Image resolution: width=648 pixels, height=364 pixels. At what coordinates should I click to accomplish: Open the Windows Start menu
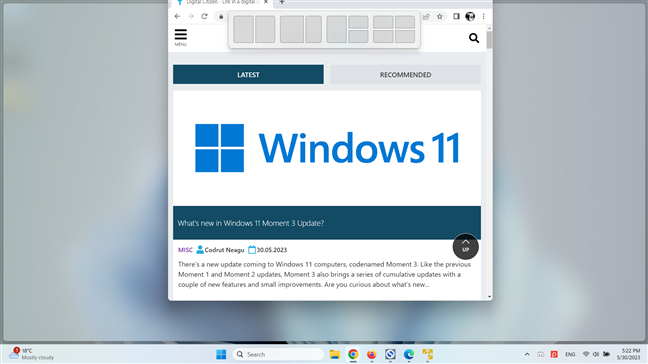[221, 354]
